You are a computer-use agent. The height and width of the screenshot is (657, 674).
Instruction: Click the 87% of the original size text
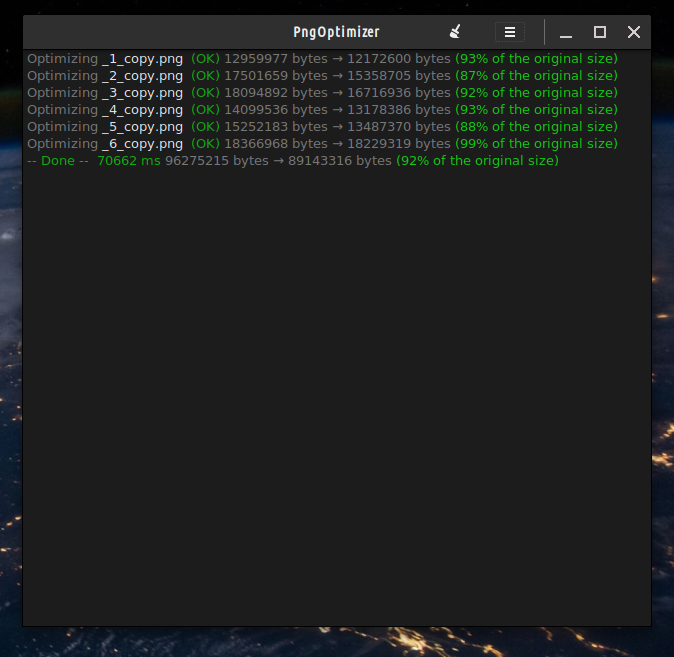536,76
